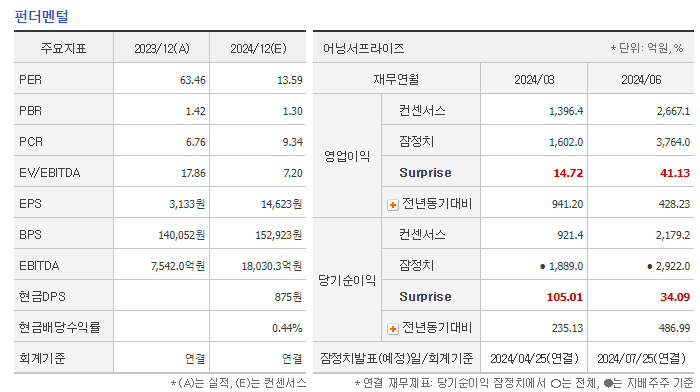Click the 당기순이익 group label

tap(347, 280)
